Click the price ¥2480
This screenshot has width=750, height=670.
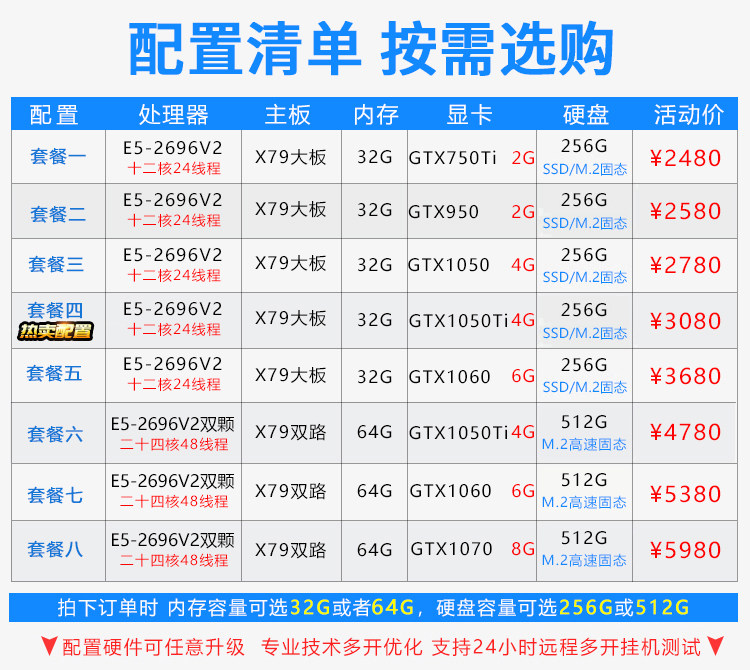point(685,158)
